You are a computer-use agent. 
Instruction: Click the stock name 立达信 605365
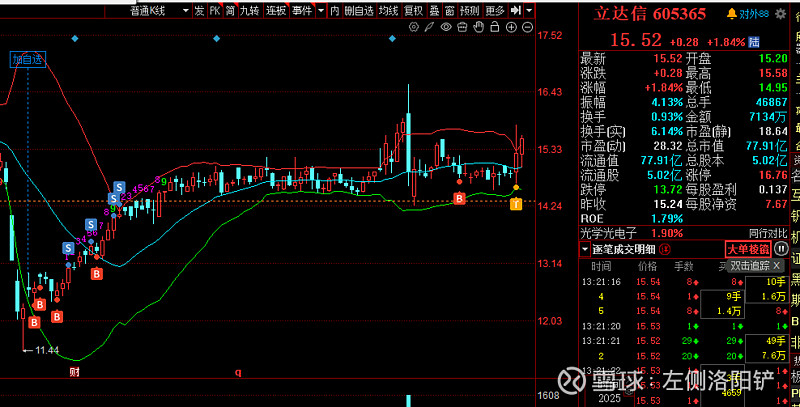tap(649, 14)
